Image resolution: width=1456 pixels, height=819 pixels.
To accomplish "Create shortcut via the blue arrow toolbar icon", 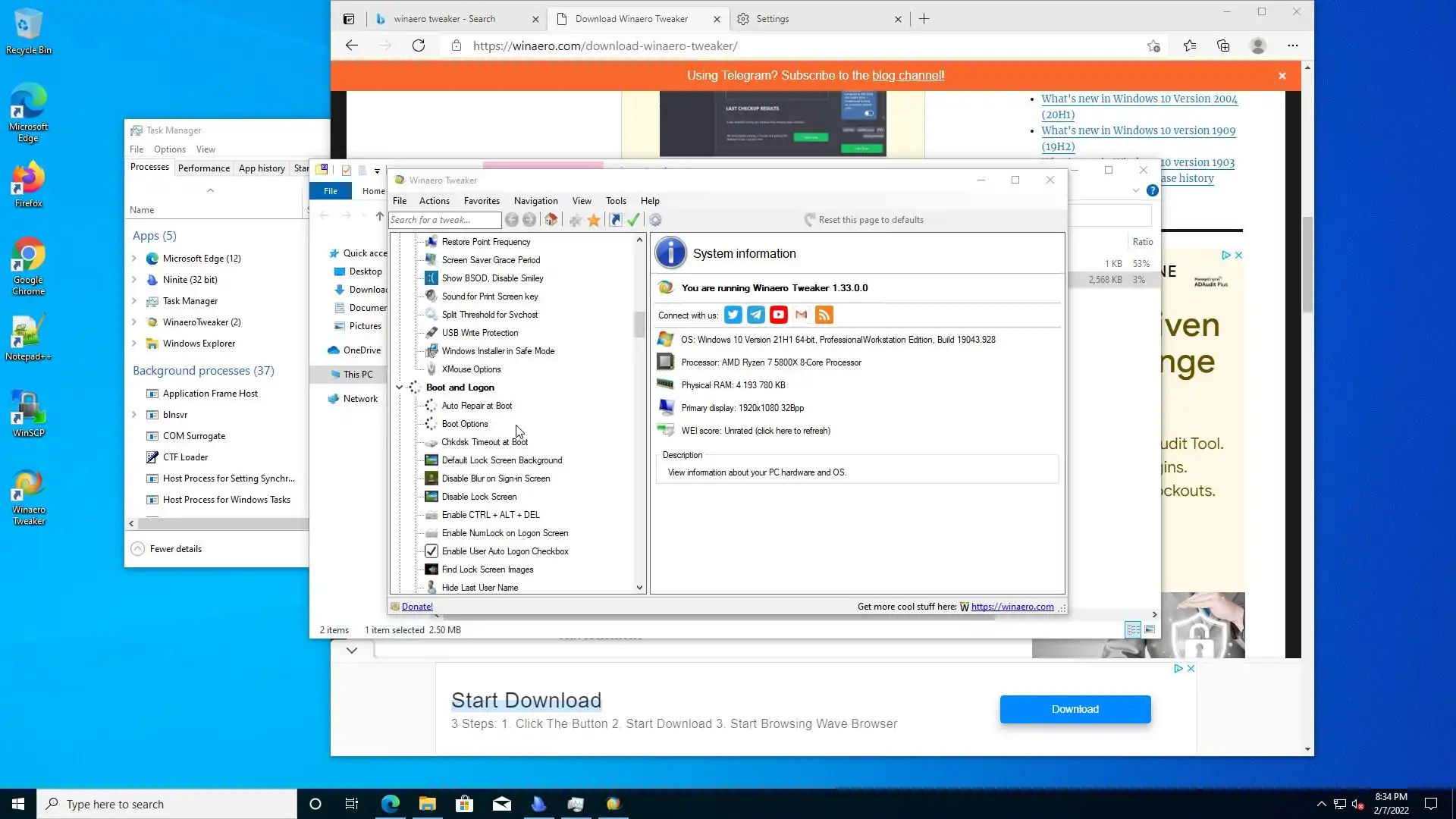I will 615,220.
